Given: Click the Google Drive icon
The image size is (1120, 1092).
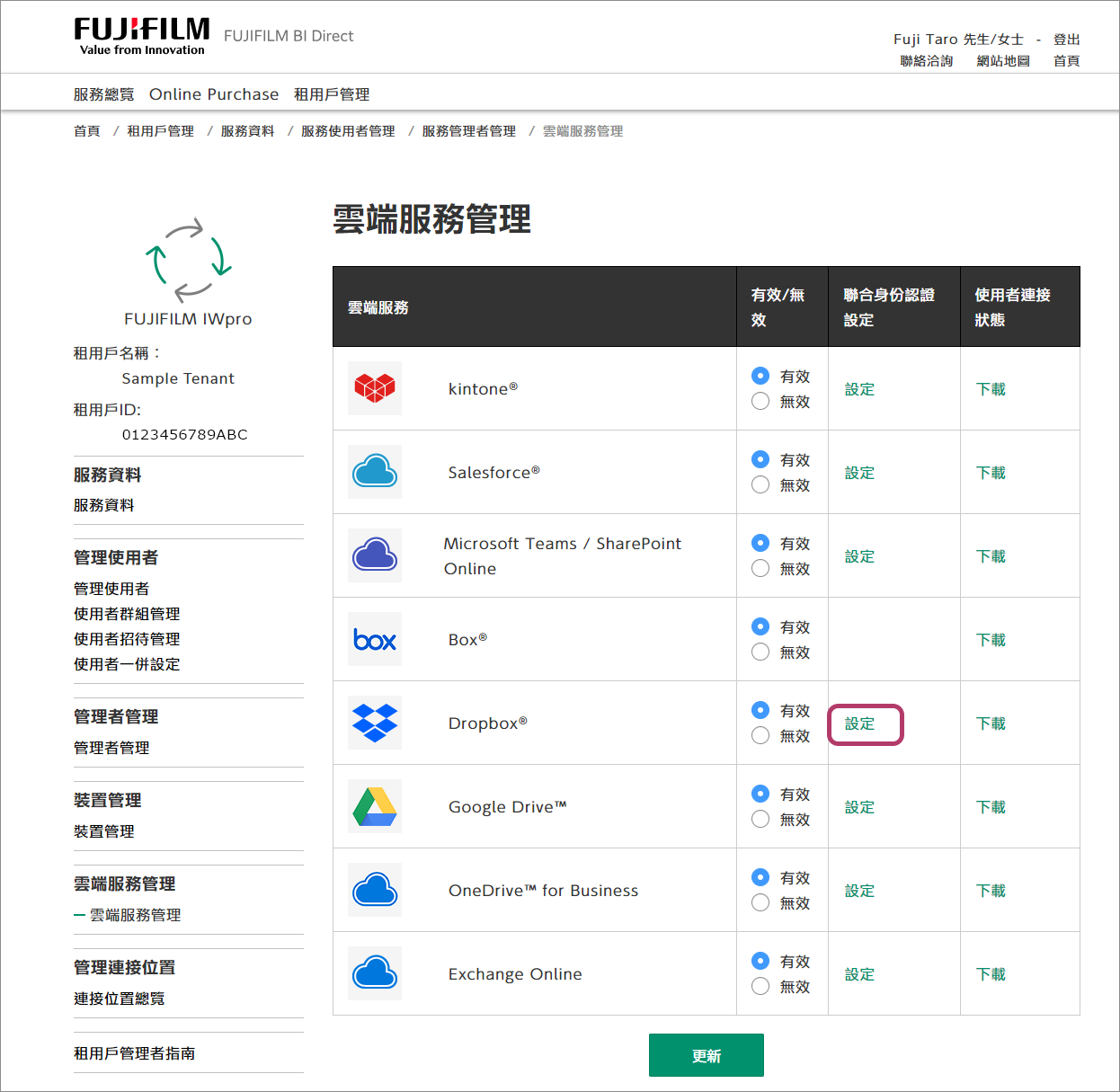Looking at the screenshot, I should pos(375,806).
